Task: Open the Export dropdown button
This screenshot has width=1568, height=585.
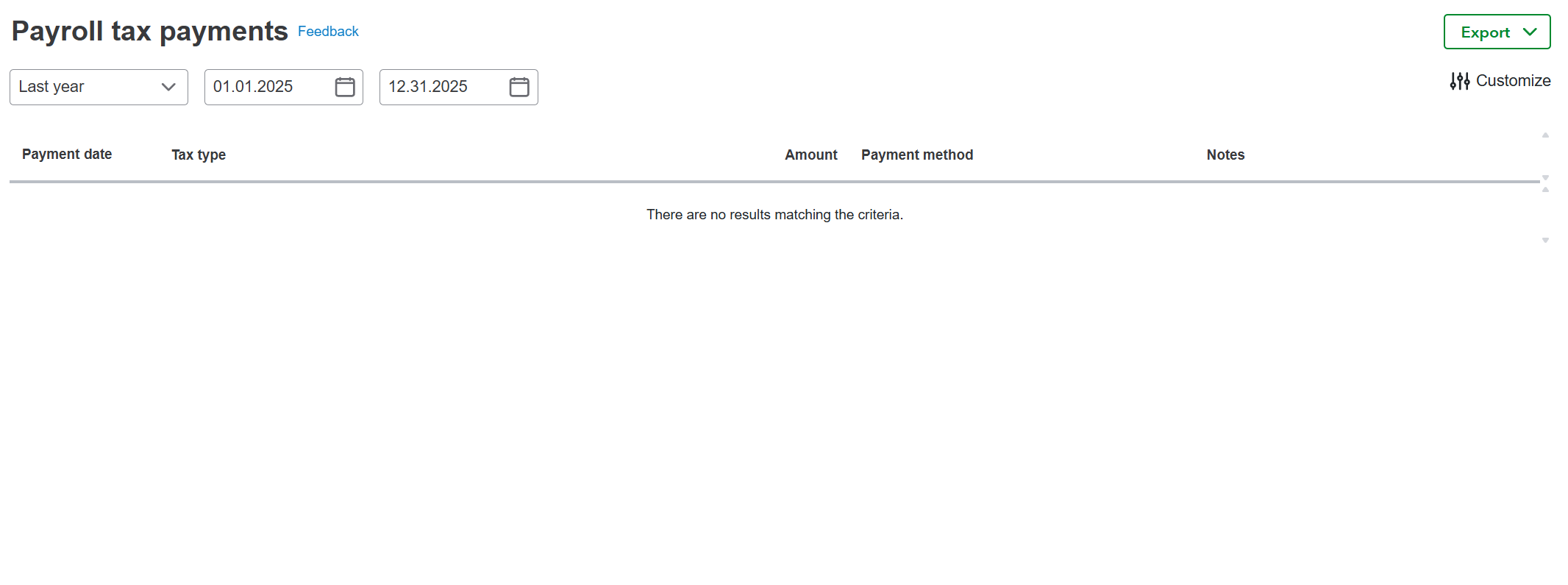Action: [x=1496, y=32]
